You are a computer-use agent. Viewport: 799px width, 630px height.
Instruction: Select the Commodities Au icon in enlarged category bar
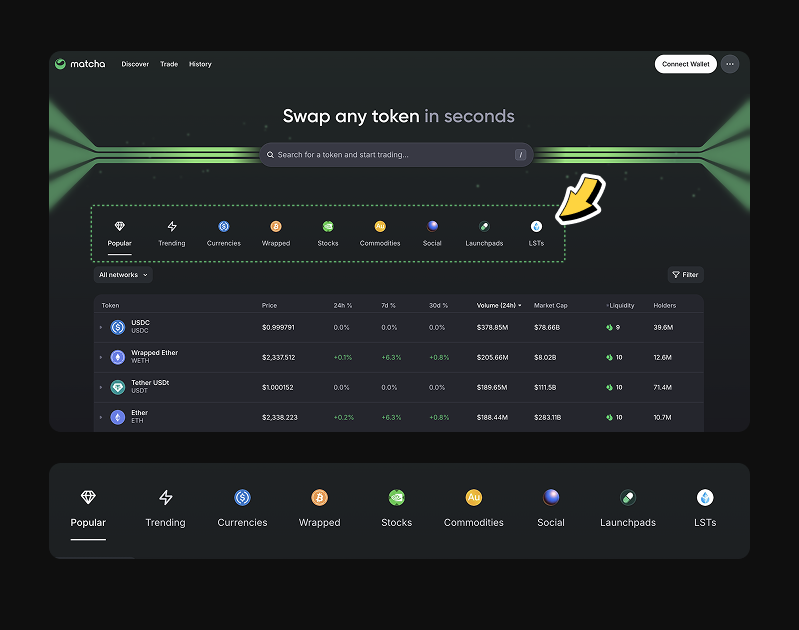pyautogui.click(x=474, y=497)
